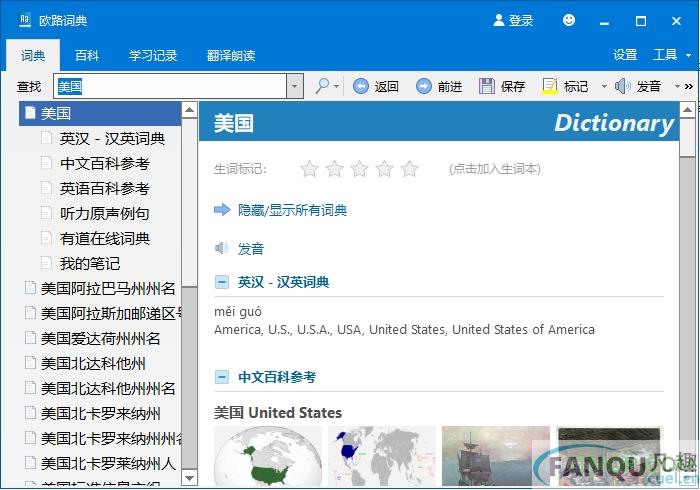Save entry with the 保存 floppy icon

coord(487,86)
